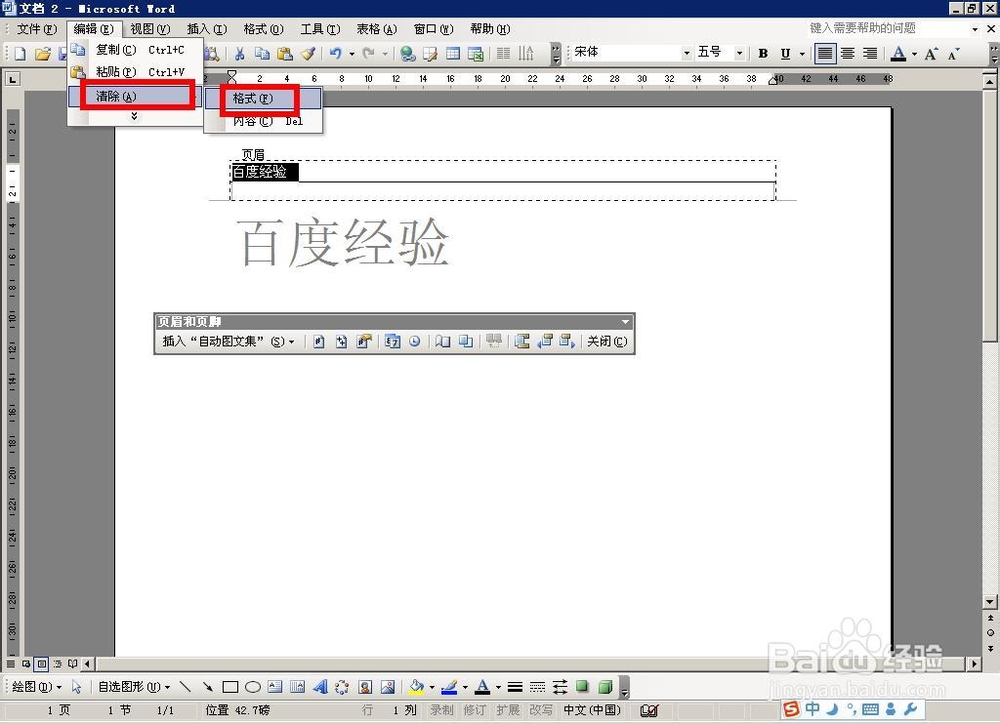Select the Arrow drawing tool
Screen dimensions: 1000x724
click(x=207, y=687)
